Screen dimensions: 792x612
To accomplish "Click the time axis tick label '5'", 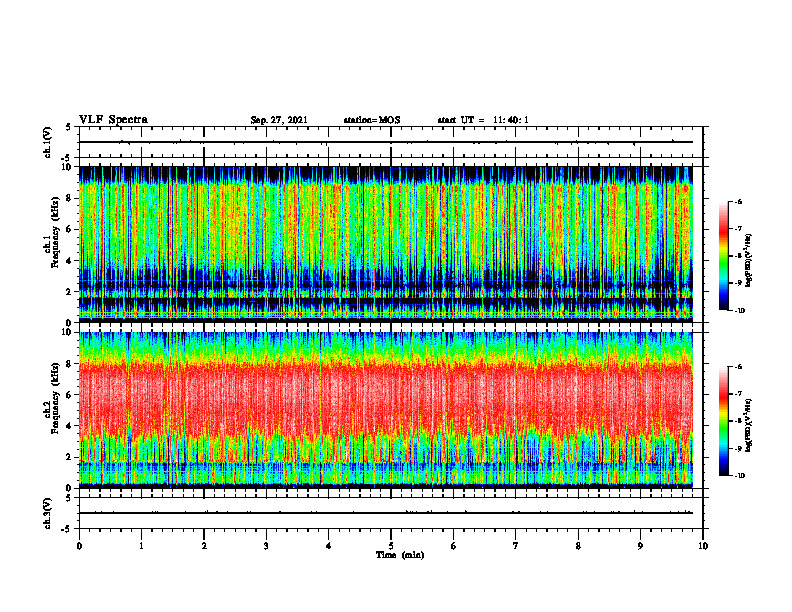I will (x=391, y=546).
